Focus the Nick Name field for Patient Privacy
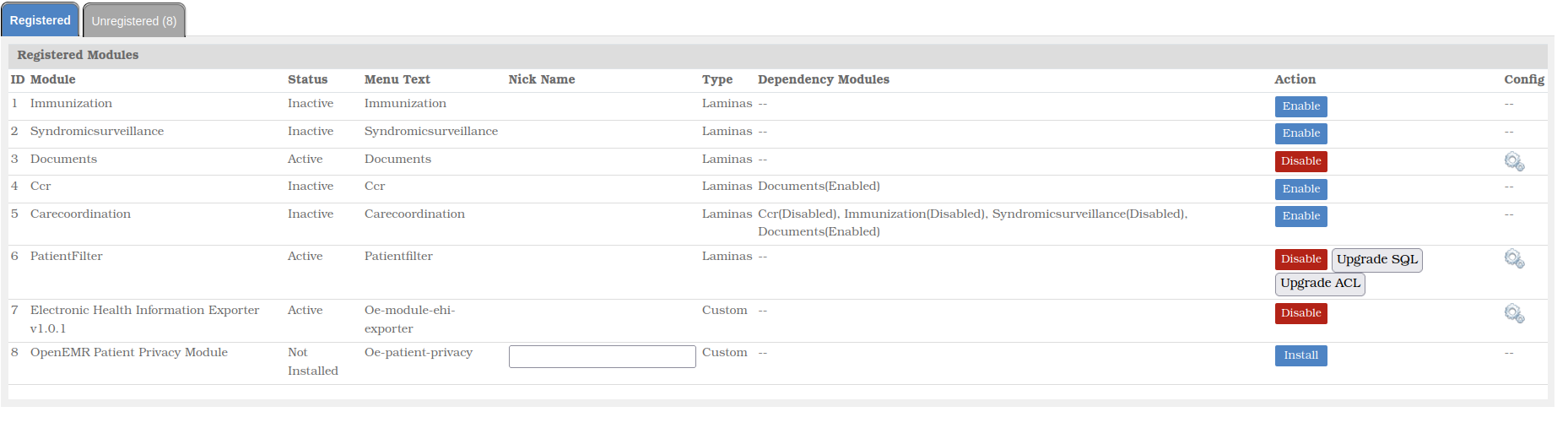The width and height of the screenshot is (1568, 428). (603, 356)
